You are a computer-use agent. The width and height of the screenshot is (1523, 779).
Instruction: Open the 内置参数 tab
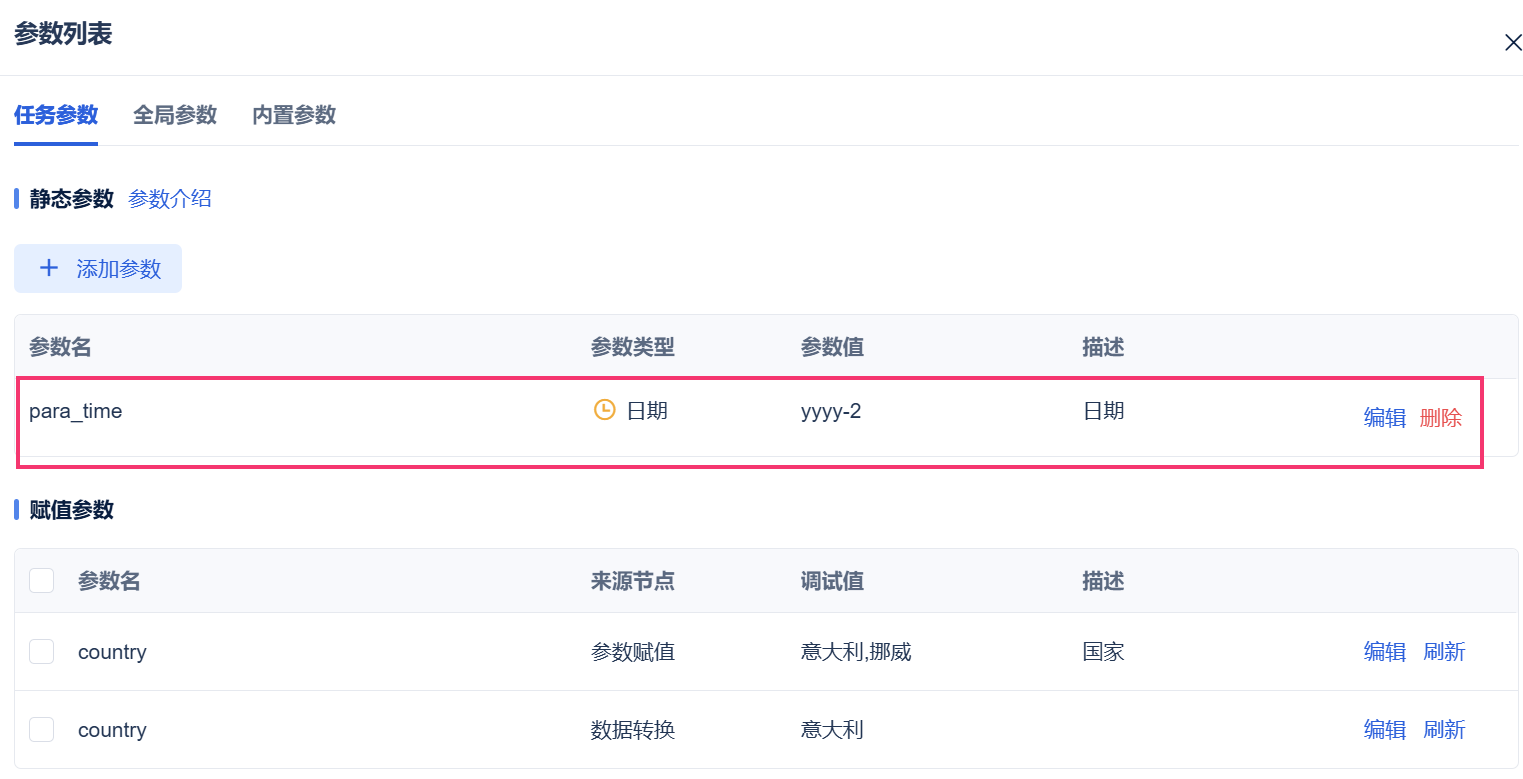294,115
